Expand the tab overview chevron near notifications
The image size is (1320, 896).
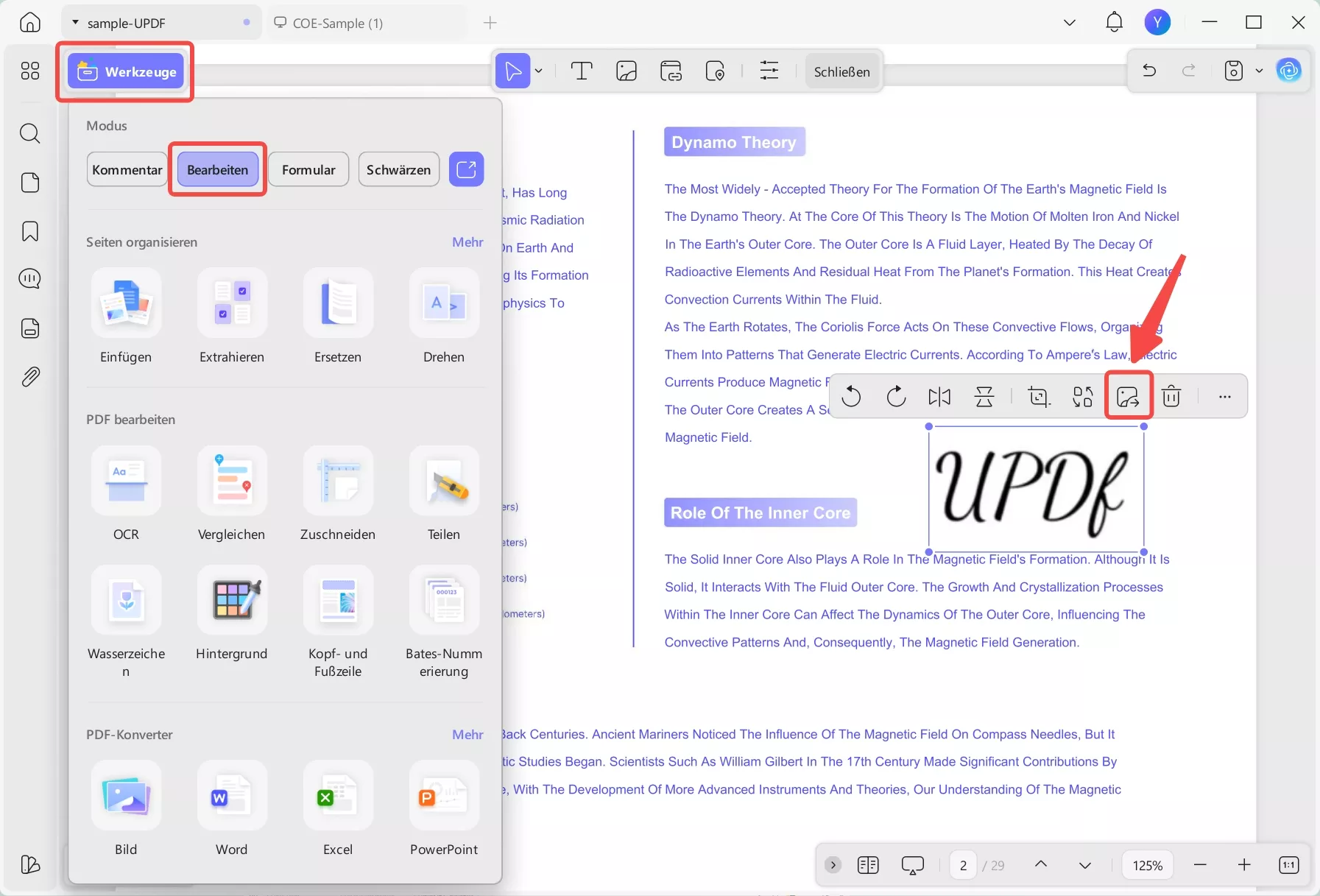(x=1069, y=22)
